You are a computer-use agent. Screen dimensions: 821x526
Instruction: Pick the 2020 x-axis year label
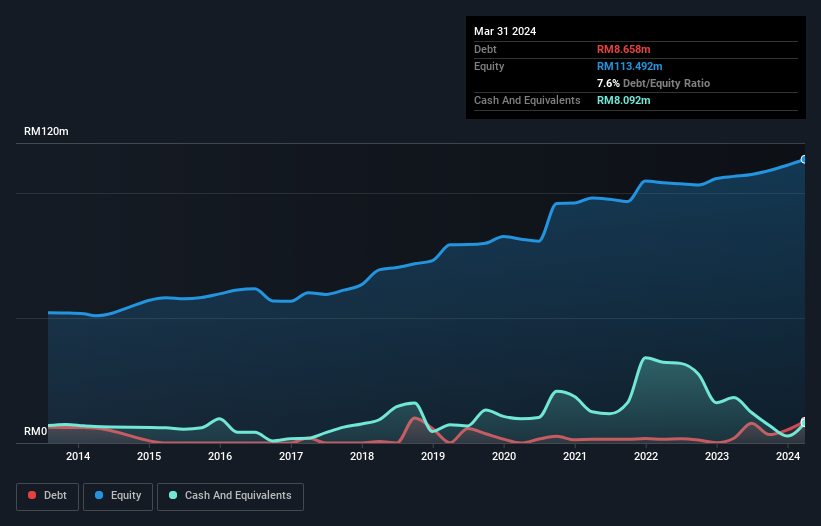(504, 457)
